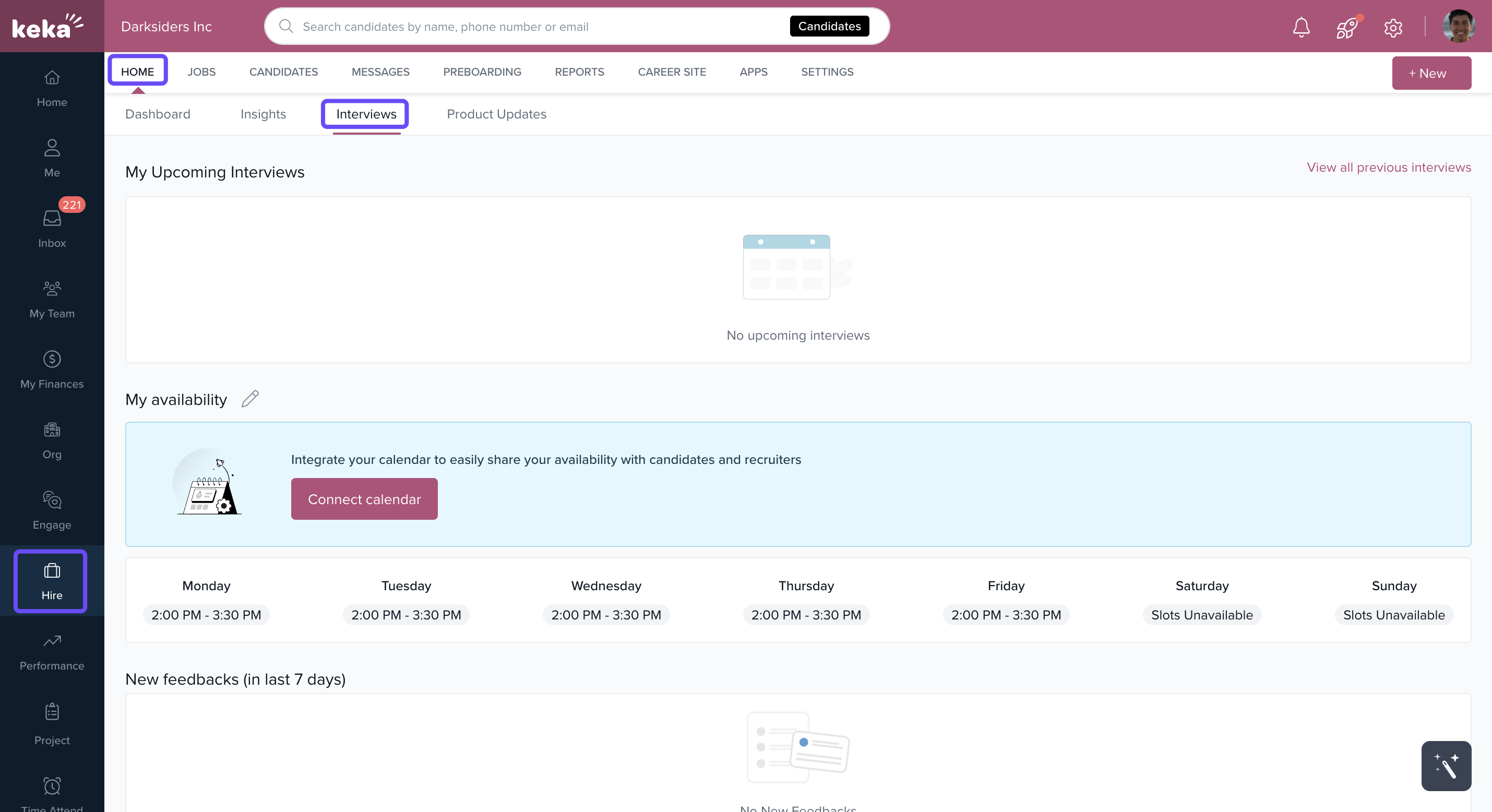The height and width of the screenshot is (812, 1492).
Task: Click the magic wand assistant button
Action: (1446, 766)
